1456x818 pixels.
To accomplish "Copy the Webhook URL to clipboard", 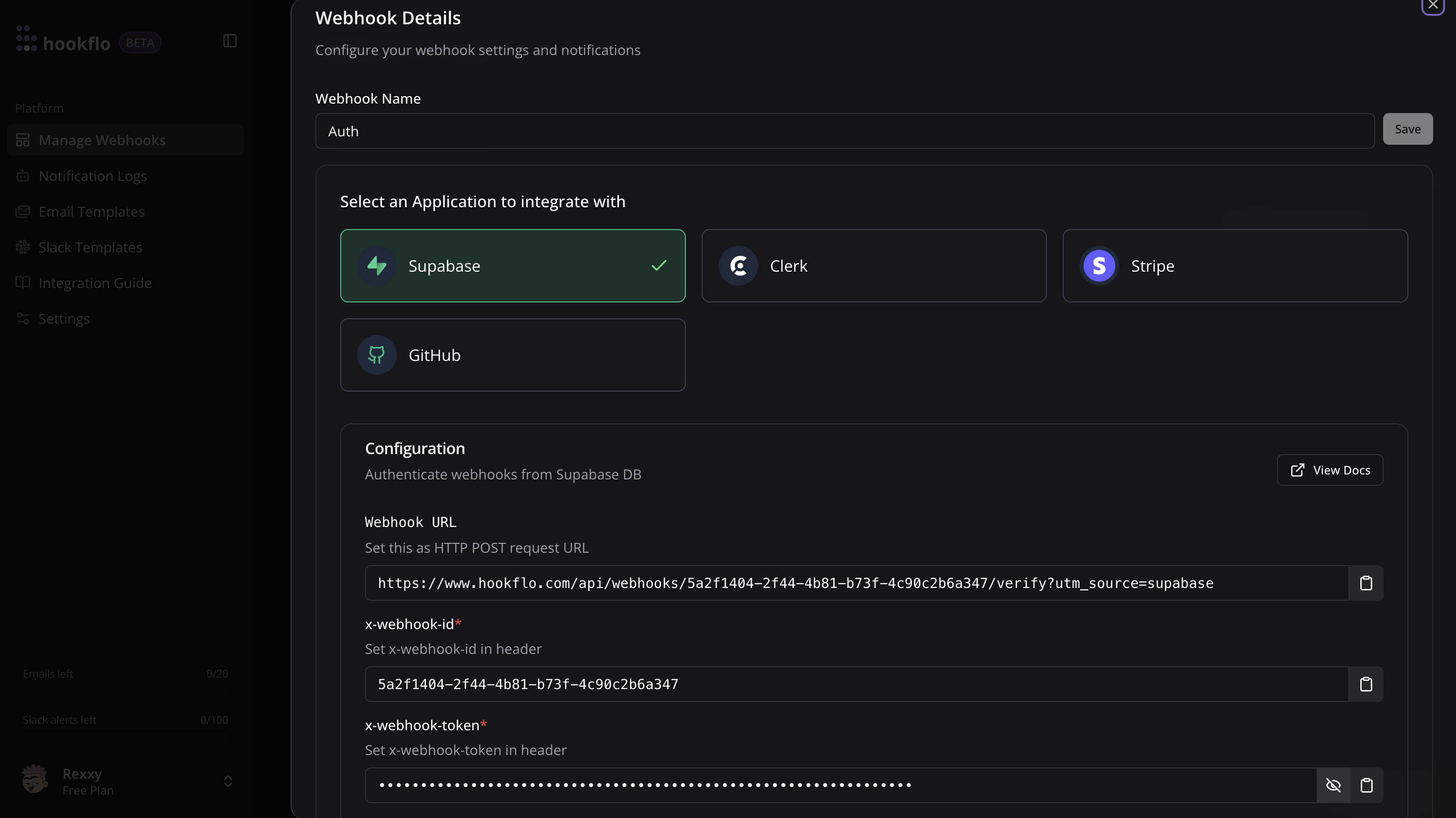I will [x=1366, y=583].
